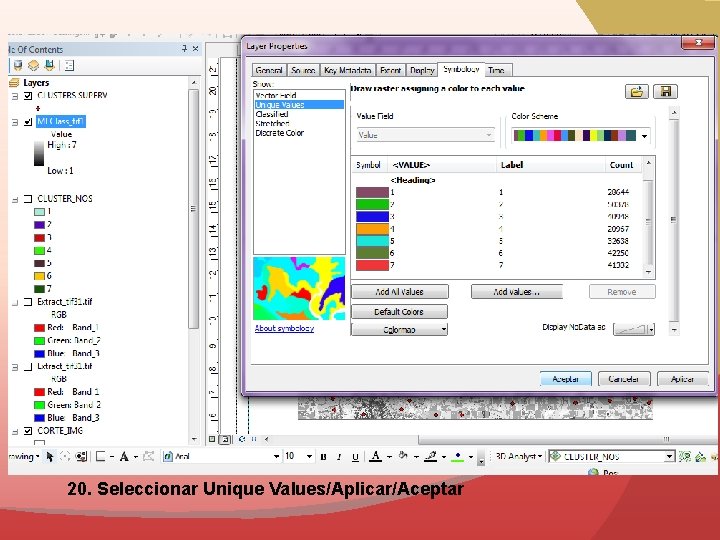Open the Display NoData color dropdown
Screen dimensions: 720x540
(x=651, y=329)
